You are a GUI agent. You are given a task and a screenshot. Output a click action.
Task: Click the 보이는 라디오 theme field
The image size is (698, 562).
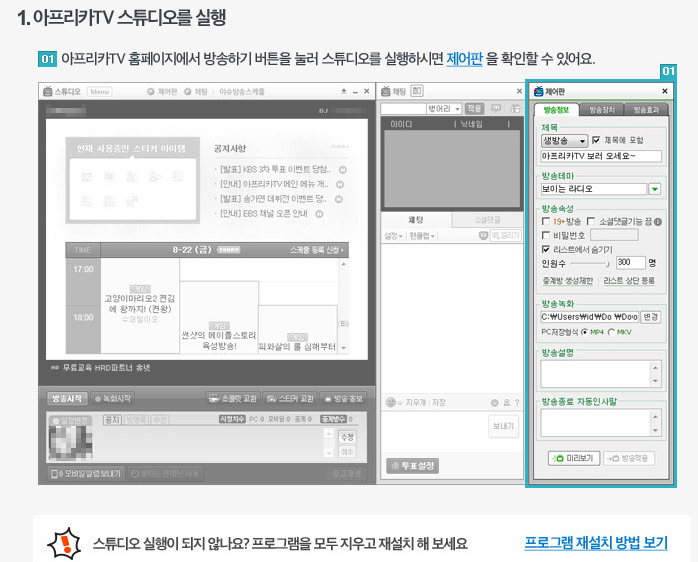point(594,189)
